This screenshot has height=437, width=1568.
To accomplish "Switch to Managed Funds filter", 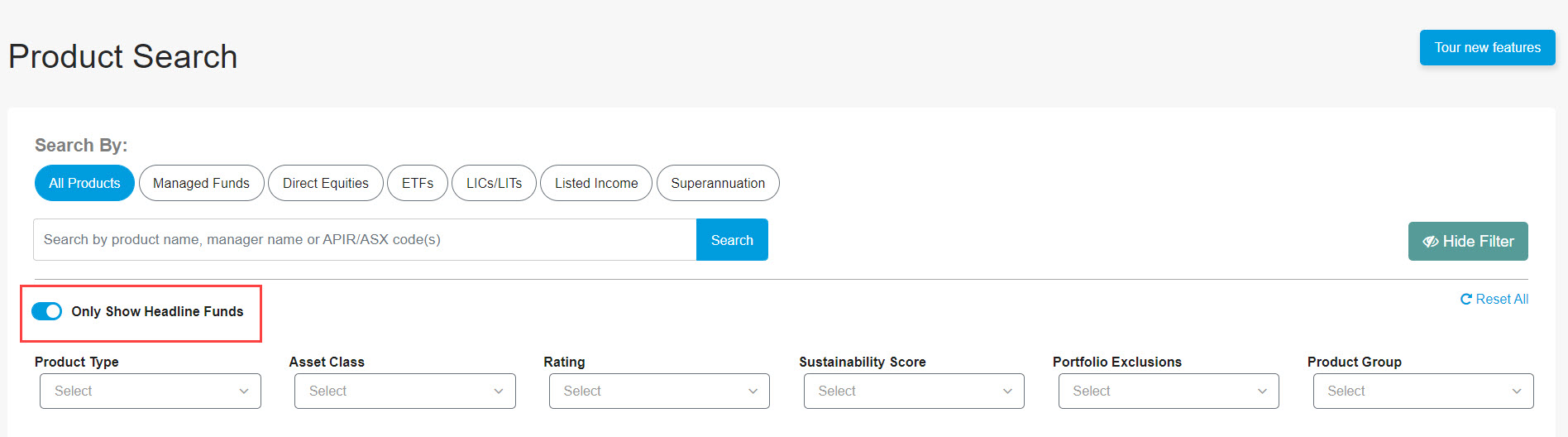I will (201, 183).
